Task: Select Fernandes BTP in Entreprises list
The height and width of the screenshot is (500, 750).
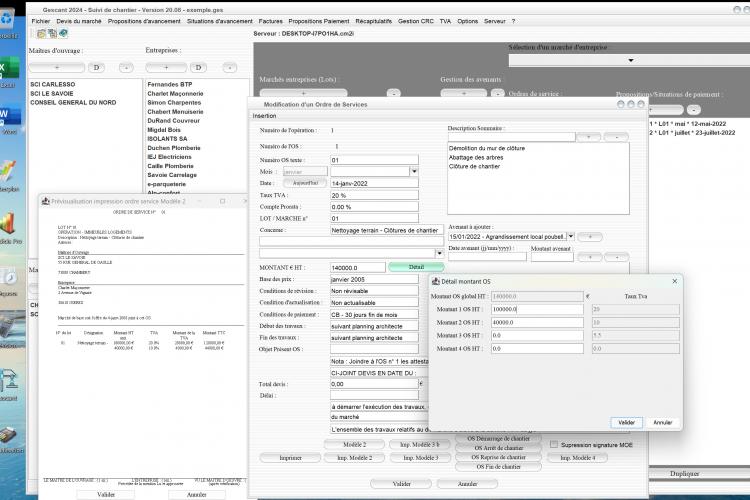Action: [170, 84]
